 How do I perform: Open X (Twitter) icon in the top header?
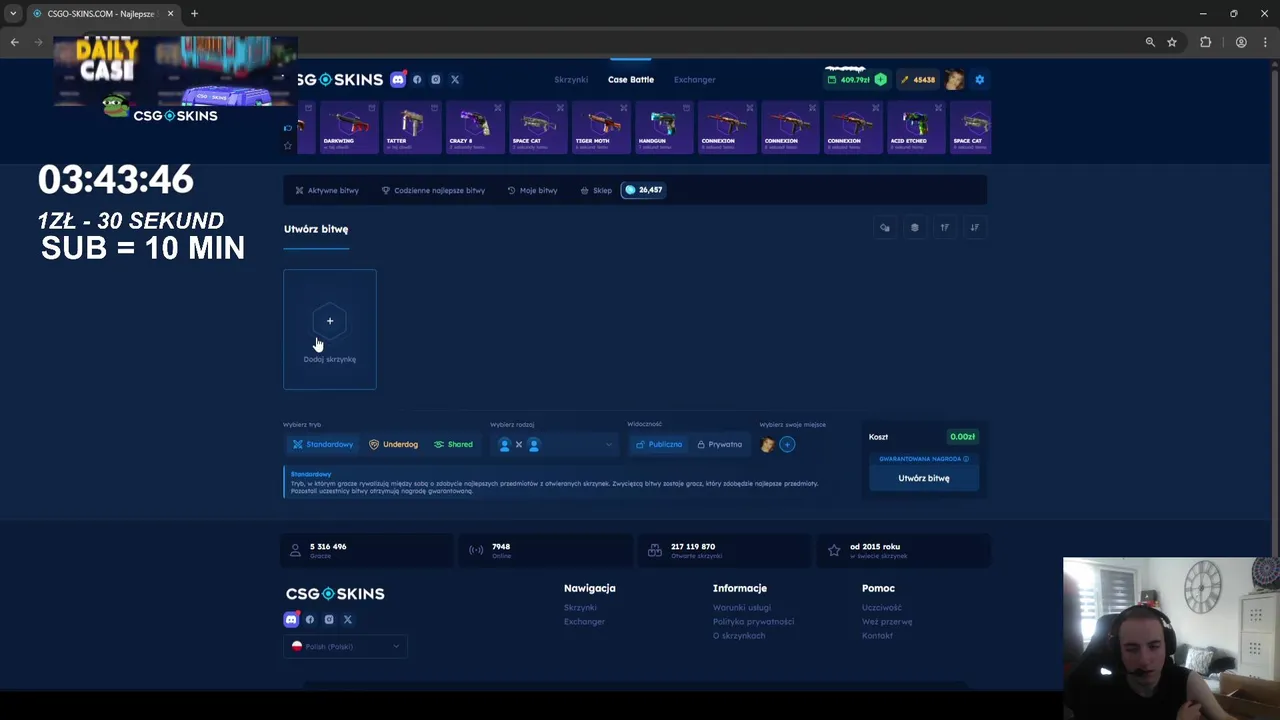coord(454,79)
